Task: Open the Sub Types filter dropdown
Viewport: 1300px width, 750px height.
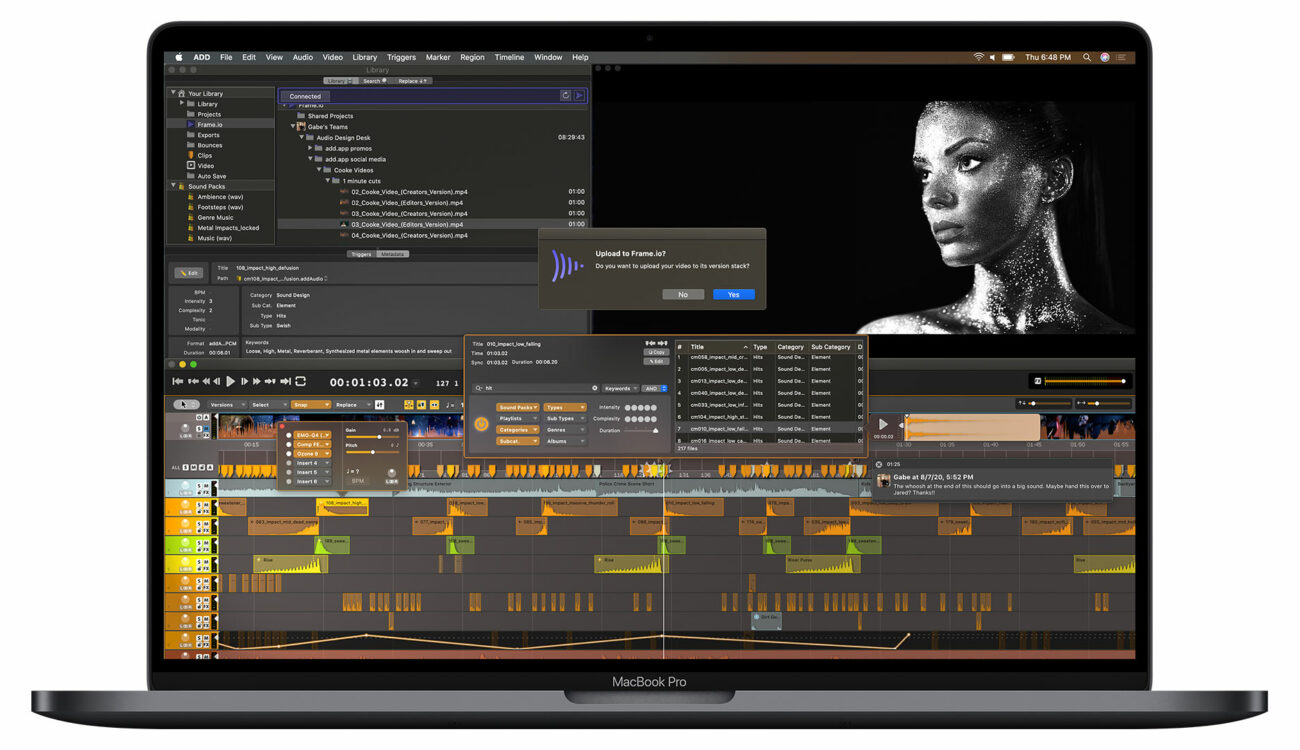Action: coord(565,418)
